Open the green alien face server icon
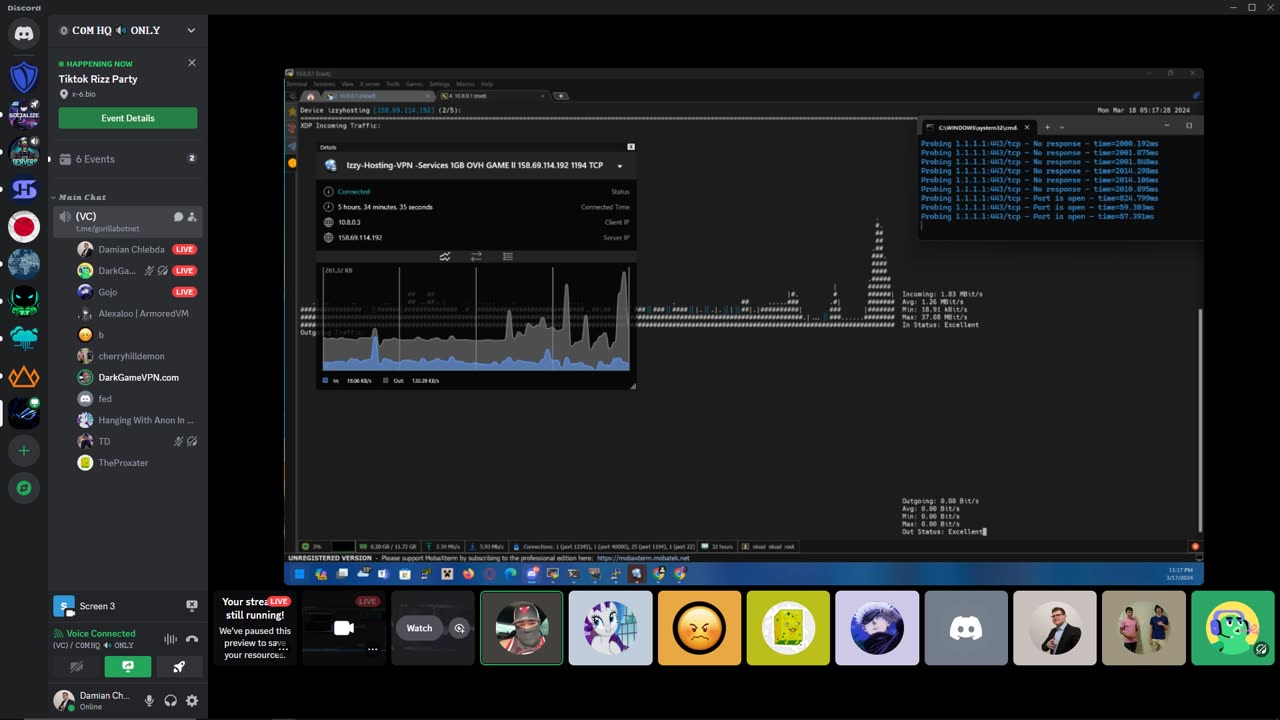This screenshot has height=720, width=1280. 24,300
